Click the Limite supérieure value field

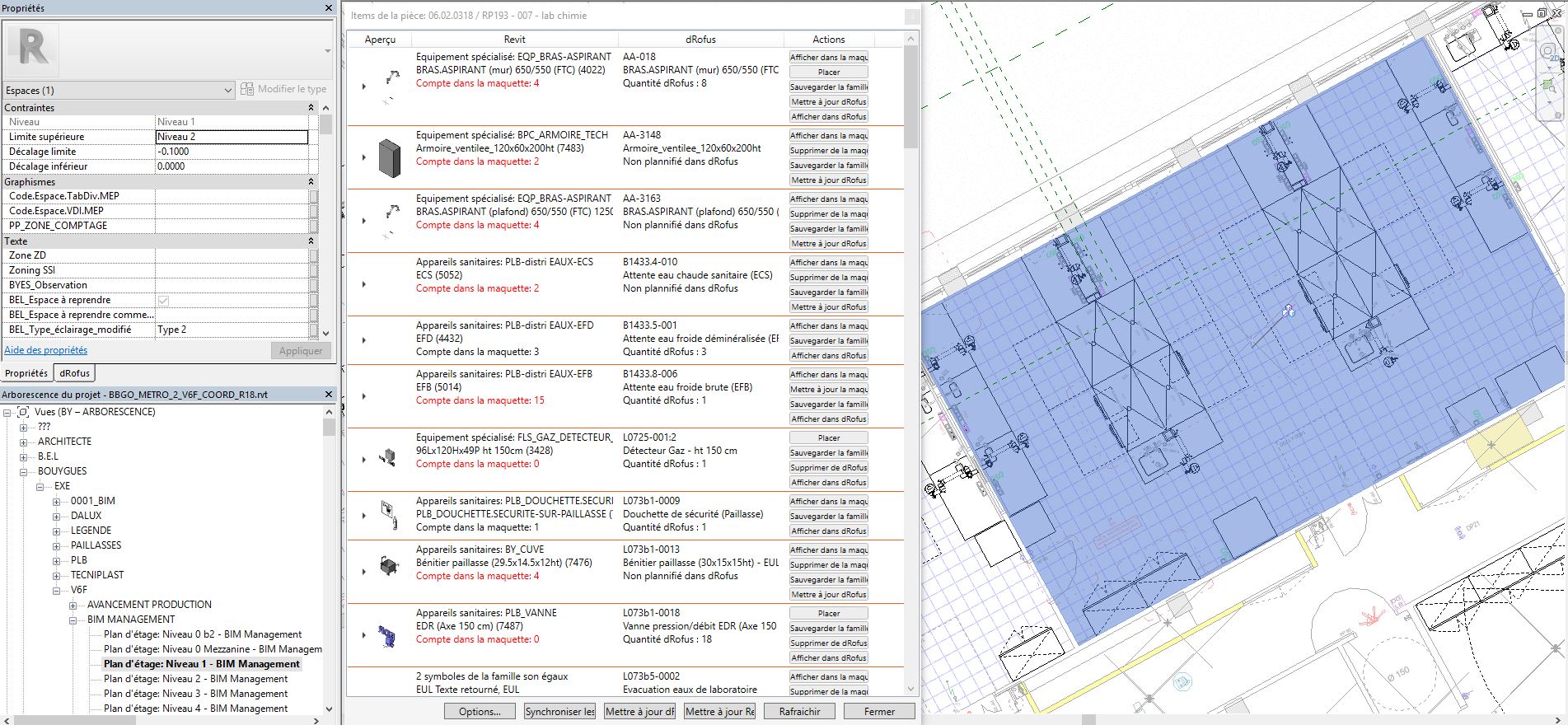[232, 137]
